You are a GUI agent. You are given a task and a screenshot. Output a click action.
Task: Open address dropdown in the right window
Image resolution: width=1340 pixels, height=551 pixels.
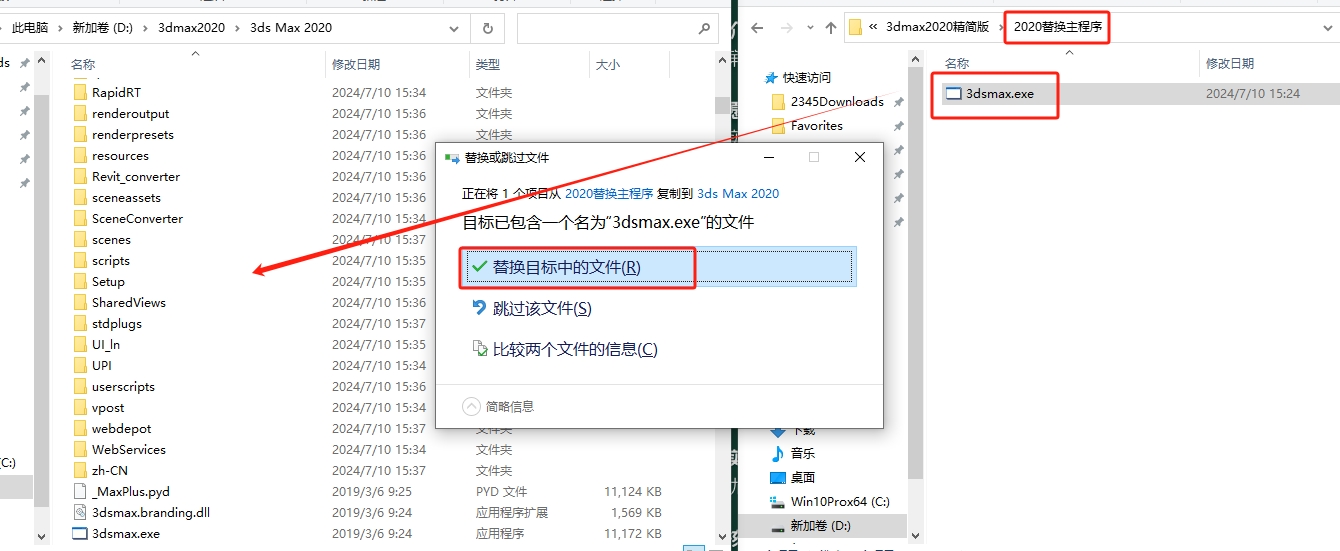pos(1328,28)
